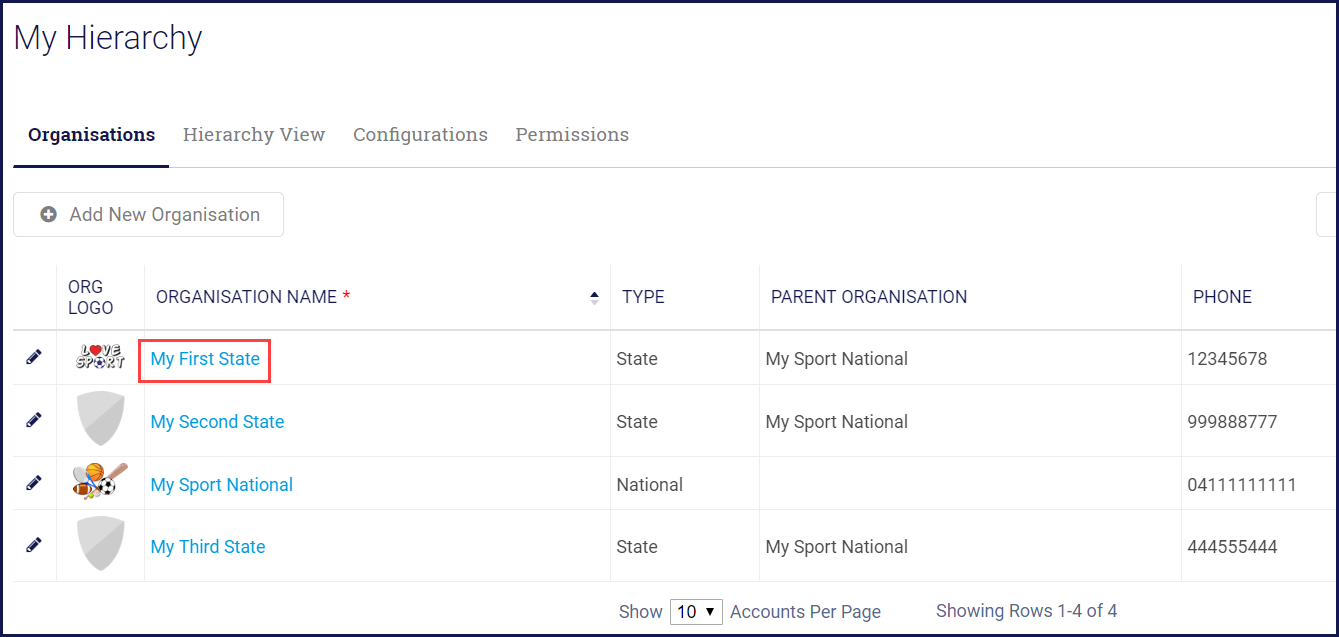Open the My Third State link

[208, 547]
